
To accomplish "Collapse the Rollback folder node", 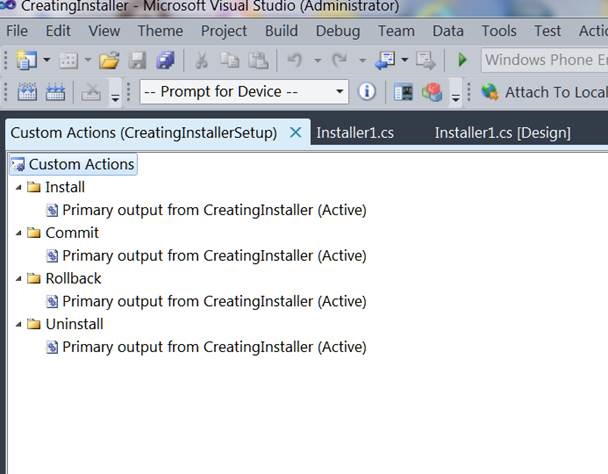I will [18, 279].
